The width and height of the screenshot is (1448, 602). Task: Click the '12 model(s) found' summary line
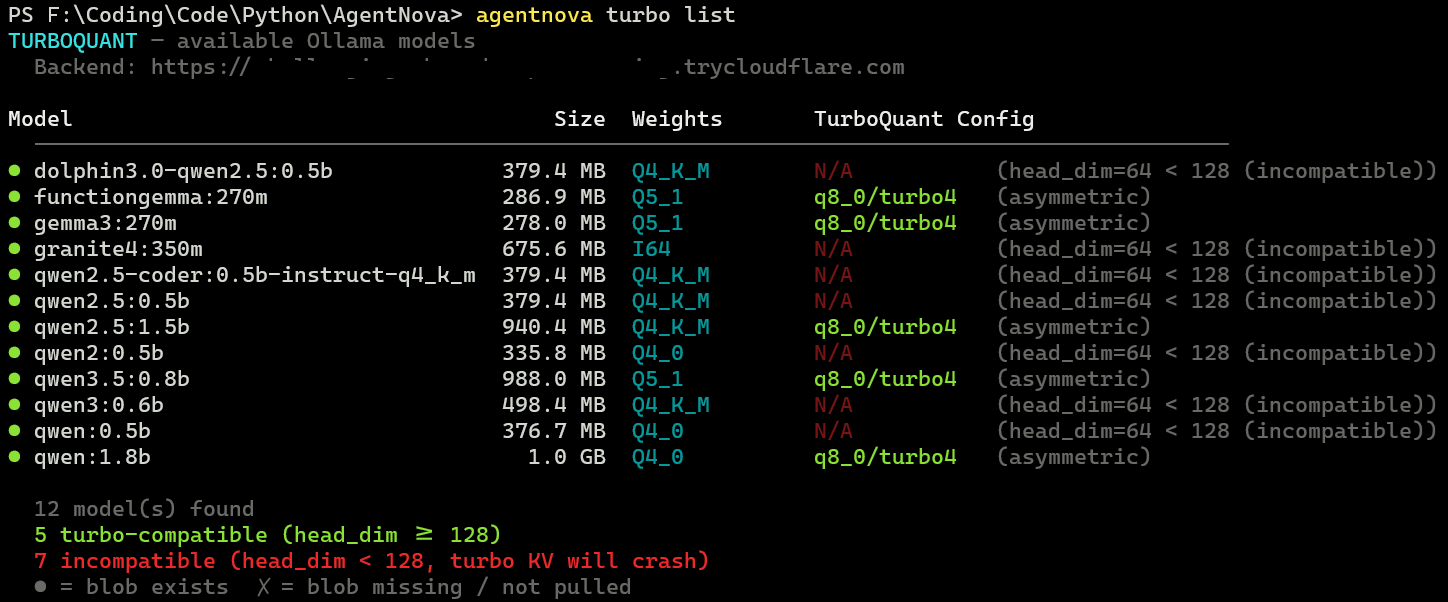[144, 509]
